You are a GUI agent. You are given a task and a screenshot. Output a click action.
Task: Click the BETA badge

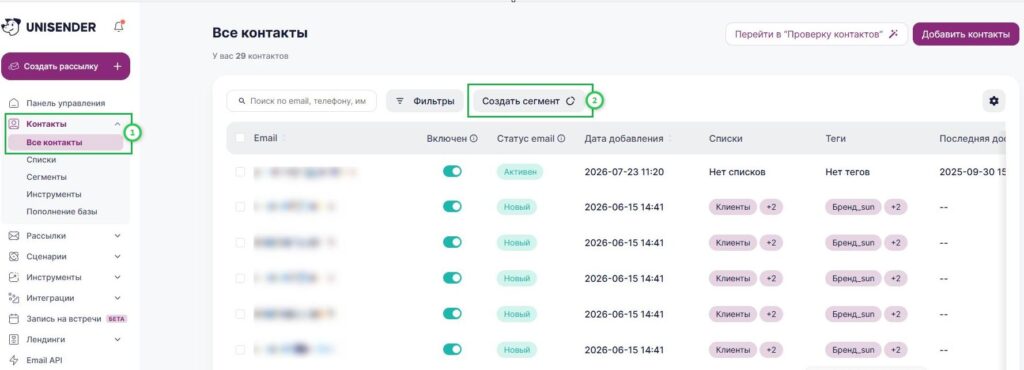coord(116,319)
